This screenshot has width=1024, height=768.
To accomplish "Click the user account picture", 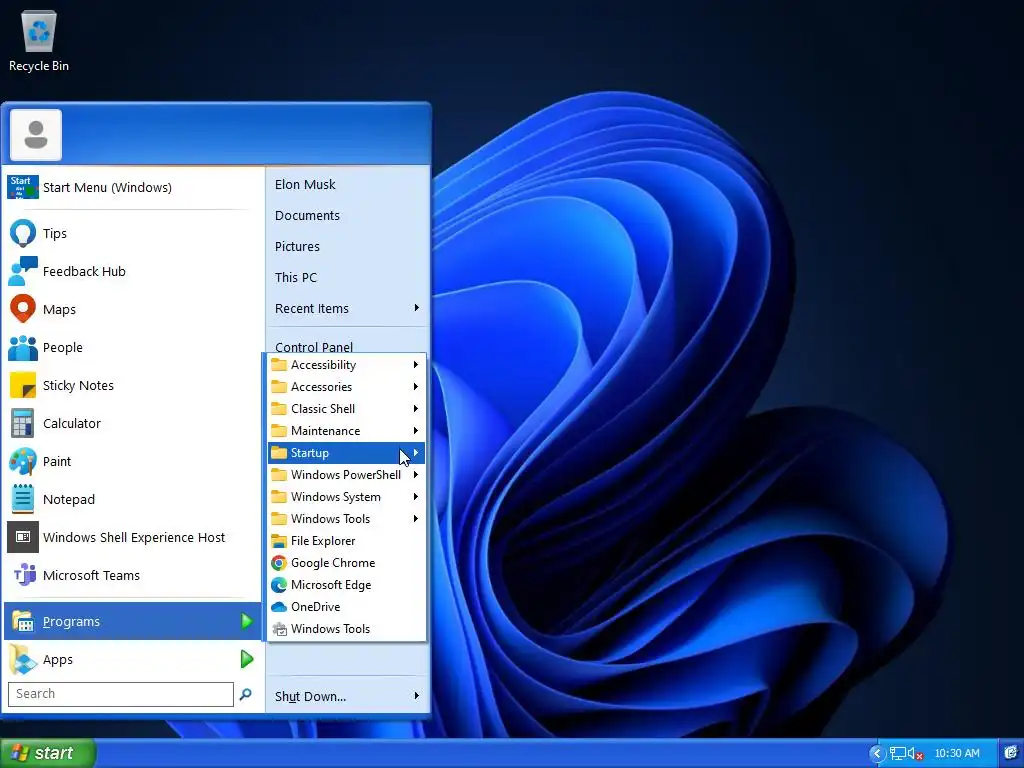I will click(x=36, y=135).
